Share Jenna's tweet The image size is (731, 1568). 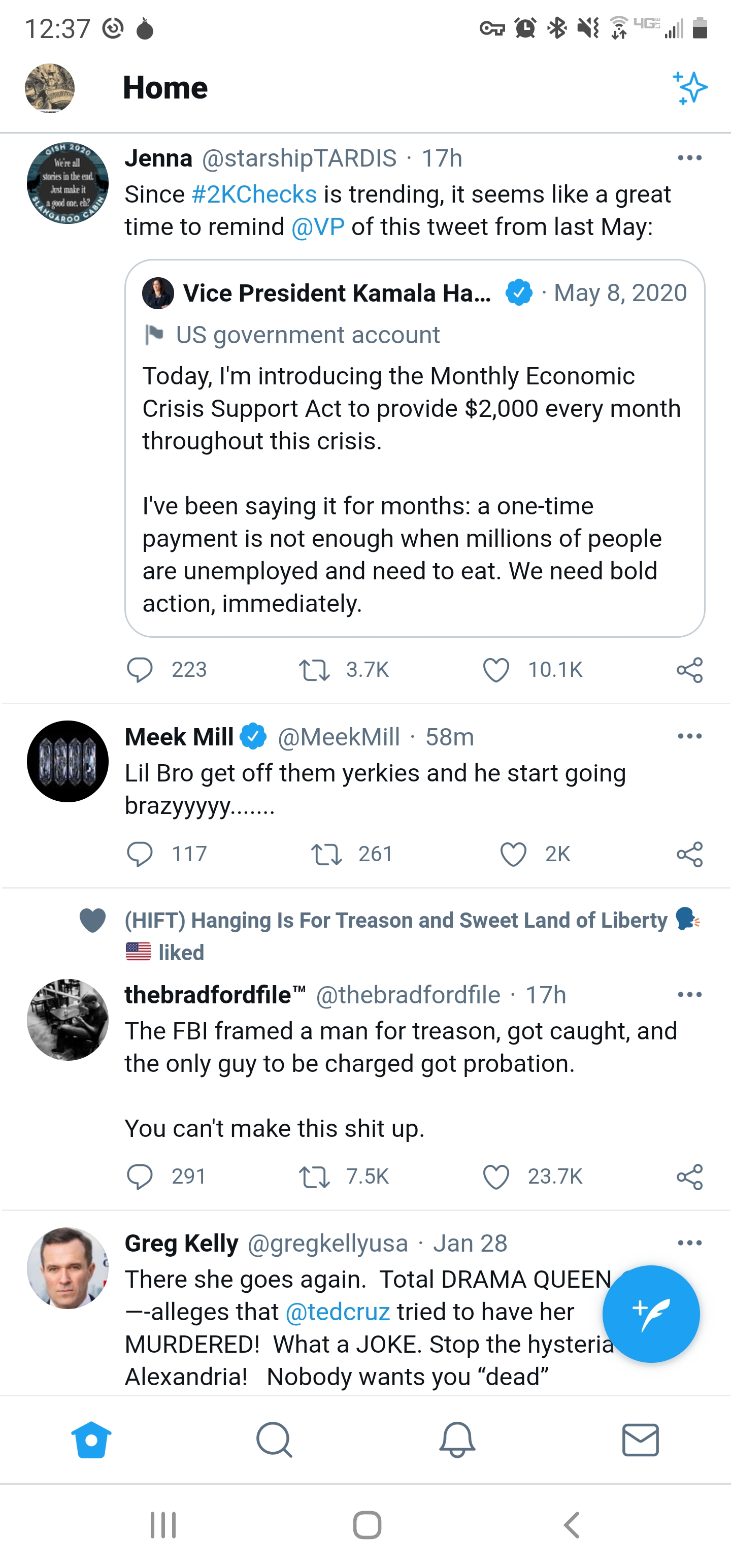click(689, 670)
